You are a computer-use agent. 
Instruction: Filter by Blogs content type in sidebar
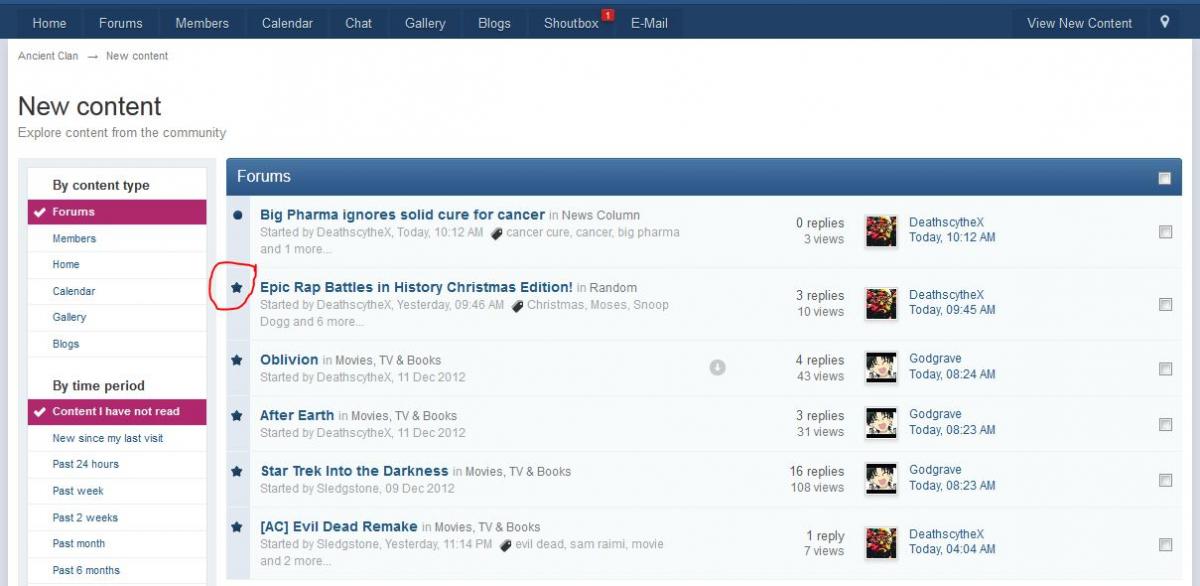click(66, 344)
